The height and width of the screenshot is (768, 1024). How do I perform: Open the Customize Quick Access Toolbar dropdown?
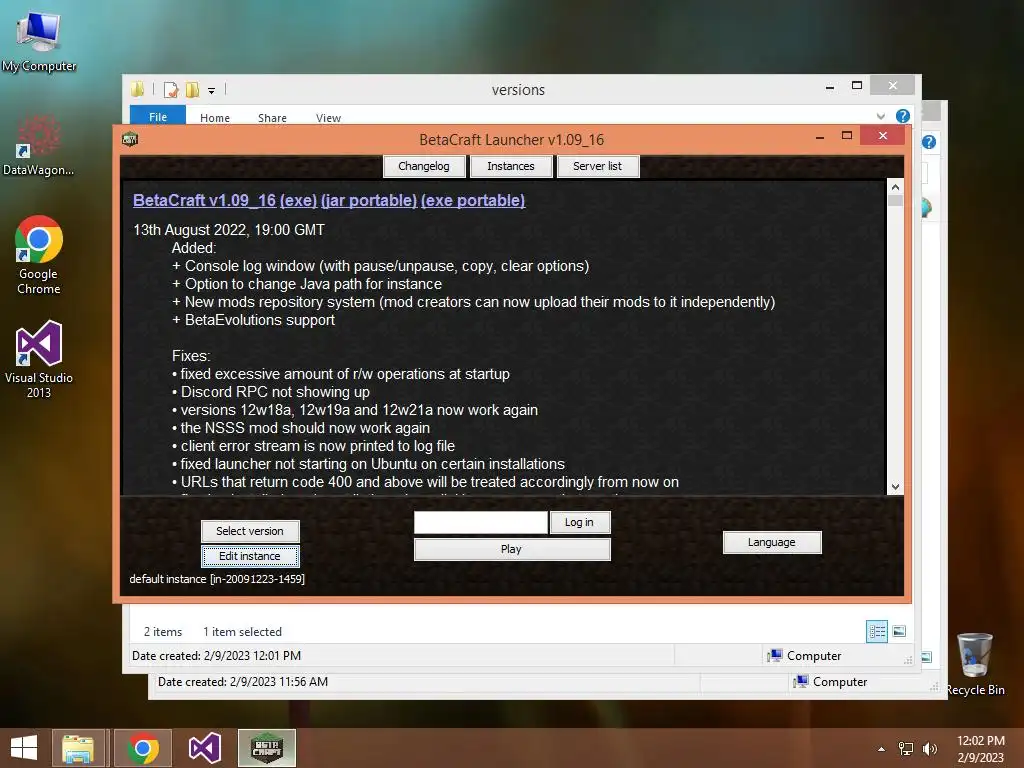pos(212,91)
